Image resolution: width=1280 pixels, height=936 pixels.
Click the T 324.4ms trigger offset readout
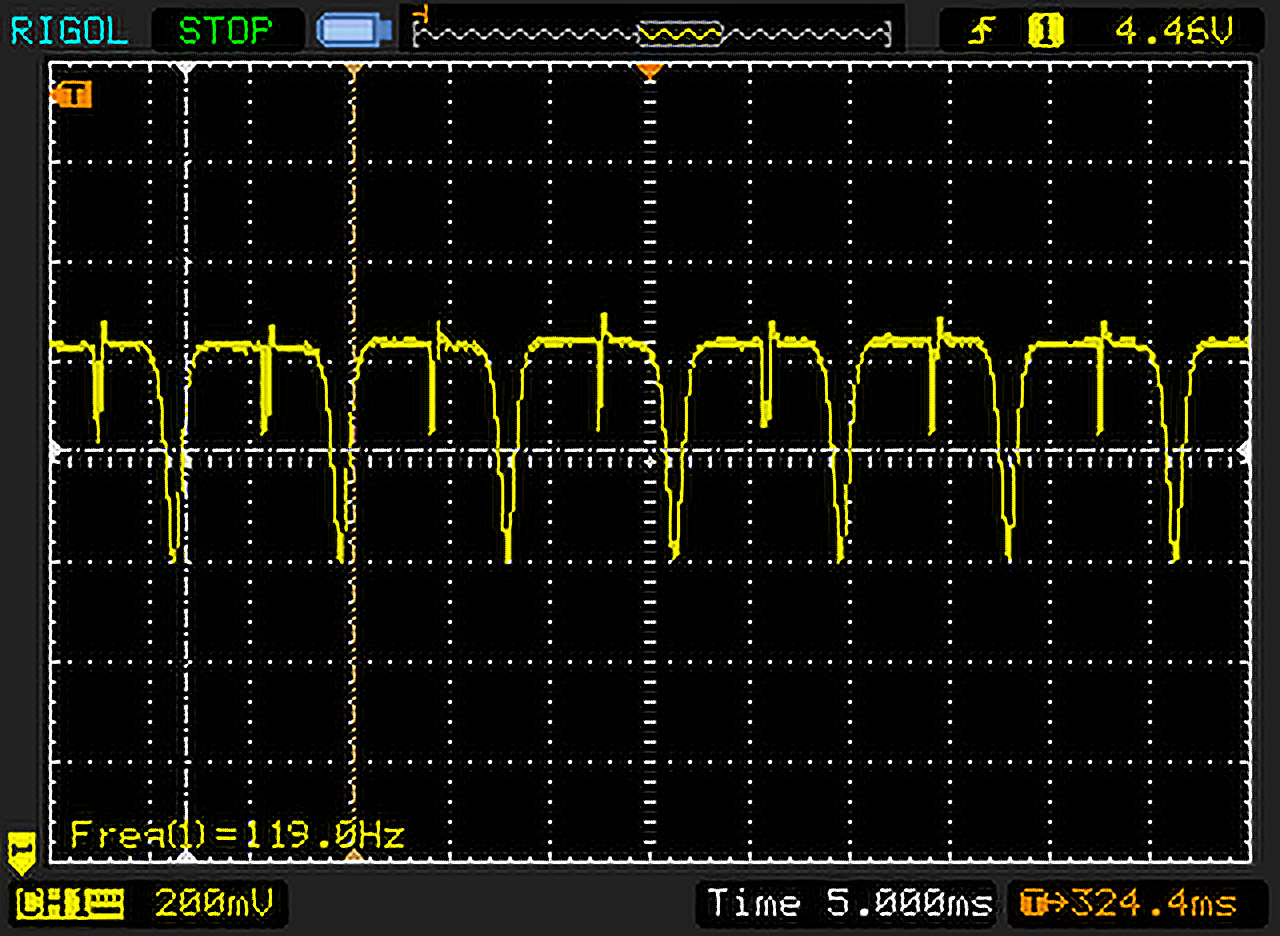pyautogui.click(x=1127, y=903)
